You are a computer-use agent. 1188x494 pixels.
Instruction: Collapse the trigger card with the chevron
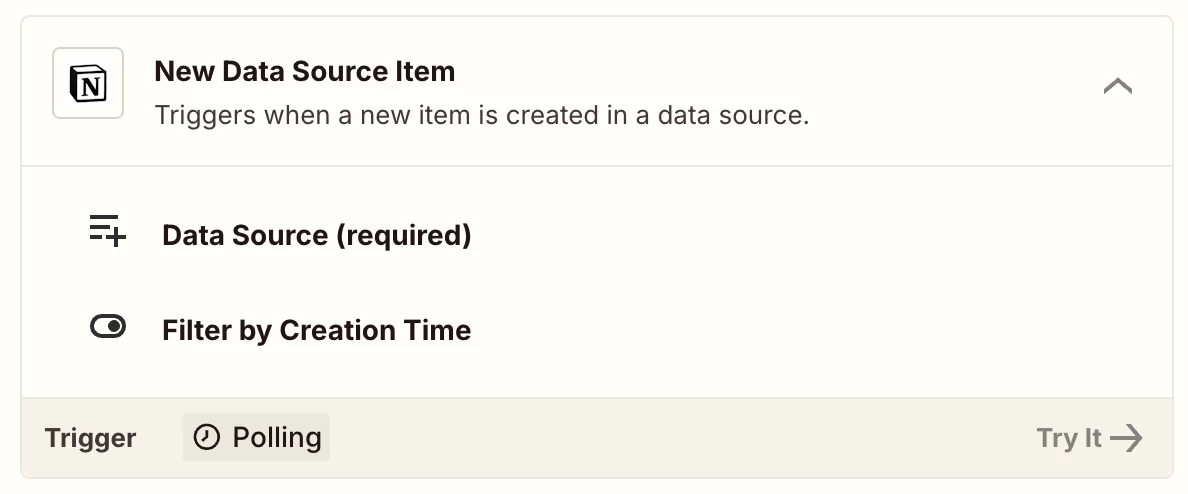point(1117,86)
